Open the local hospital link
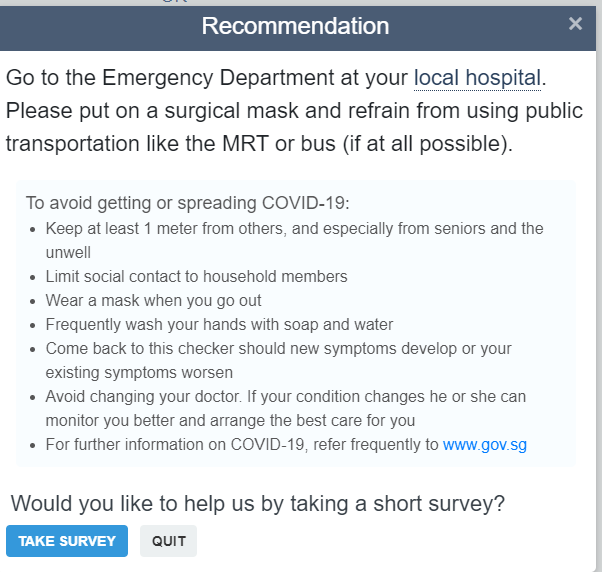 [x=477, y=78]
